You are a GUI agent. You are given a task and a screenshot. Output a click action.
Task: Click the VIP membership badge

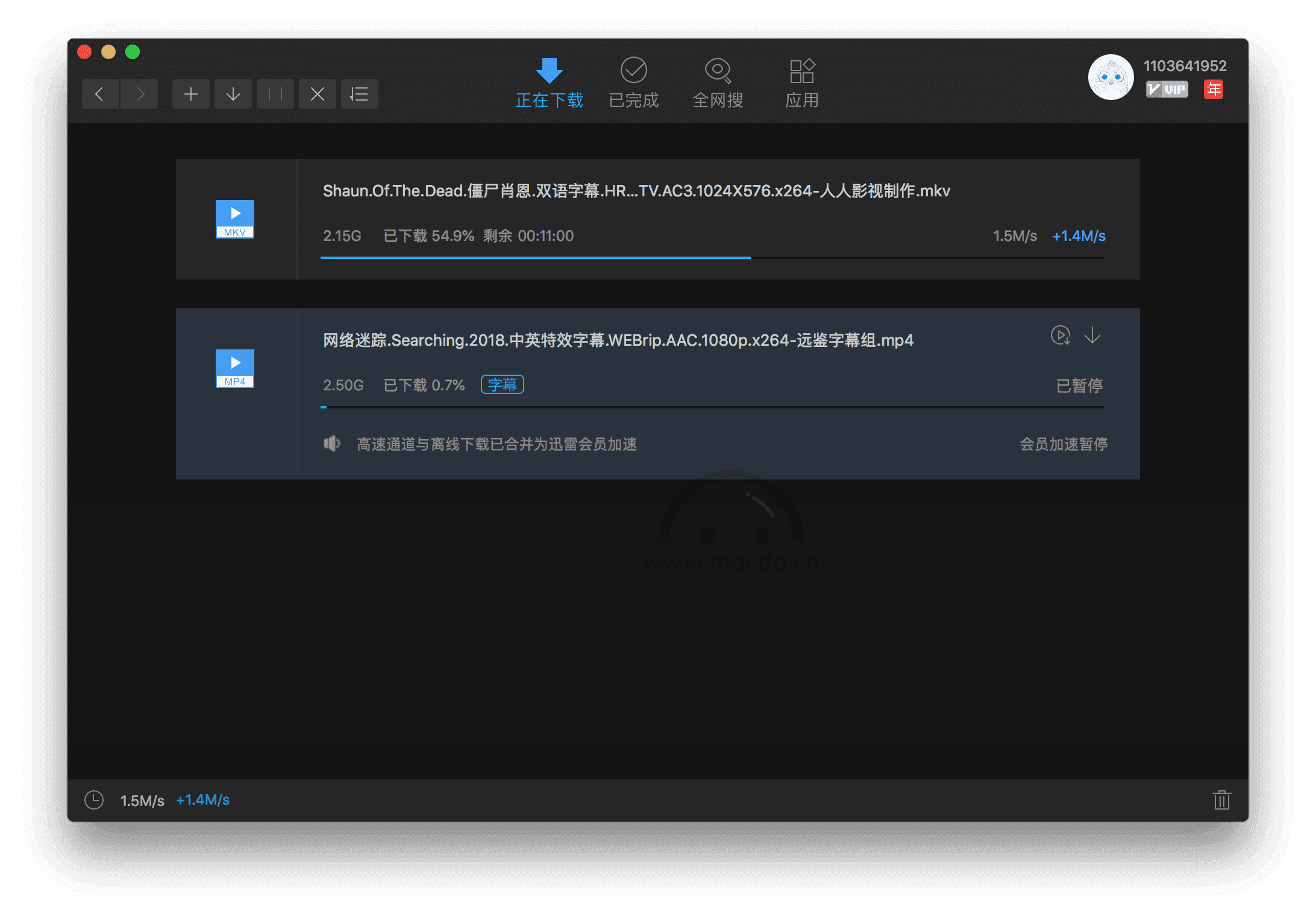(x=1167, y=90)
